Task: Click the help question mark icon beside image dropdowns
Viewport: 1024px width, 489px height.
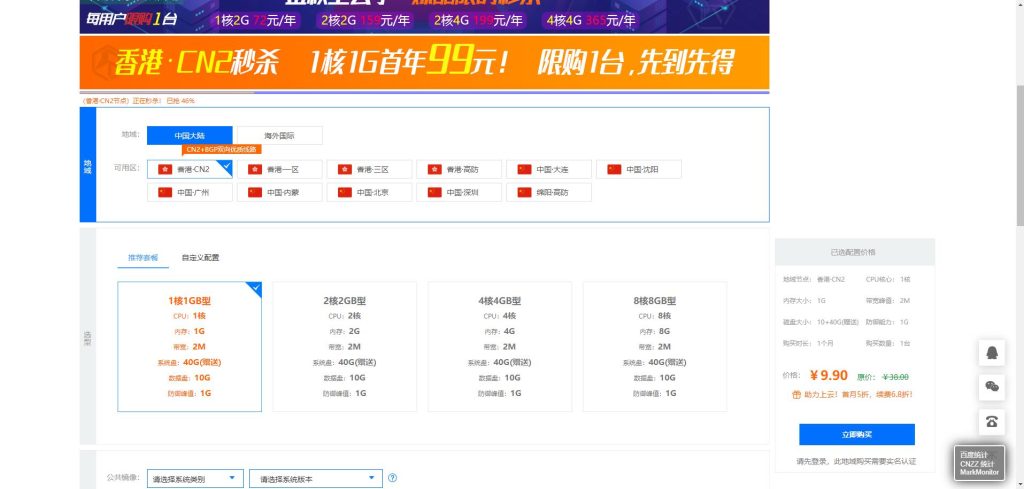Action: tap(392, 479)
